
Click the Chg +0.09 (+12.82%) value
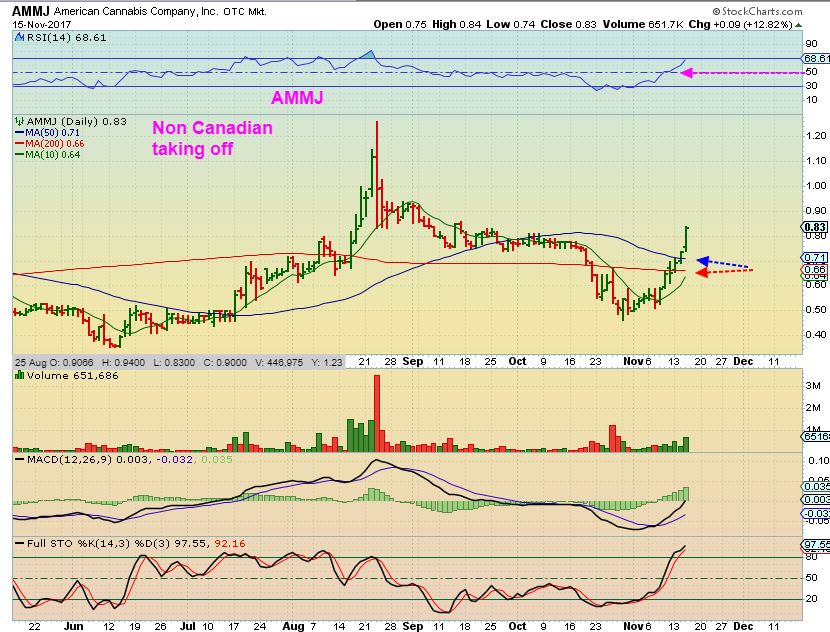741,24
